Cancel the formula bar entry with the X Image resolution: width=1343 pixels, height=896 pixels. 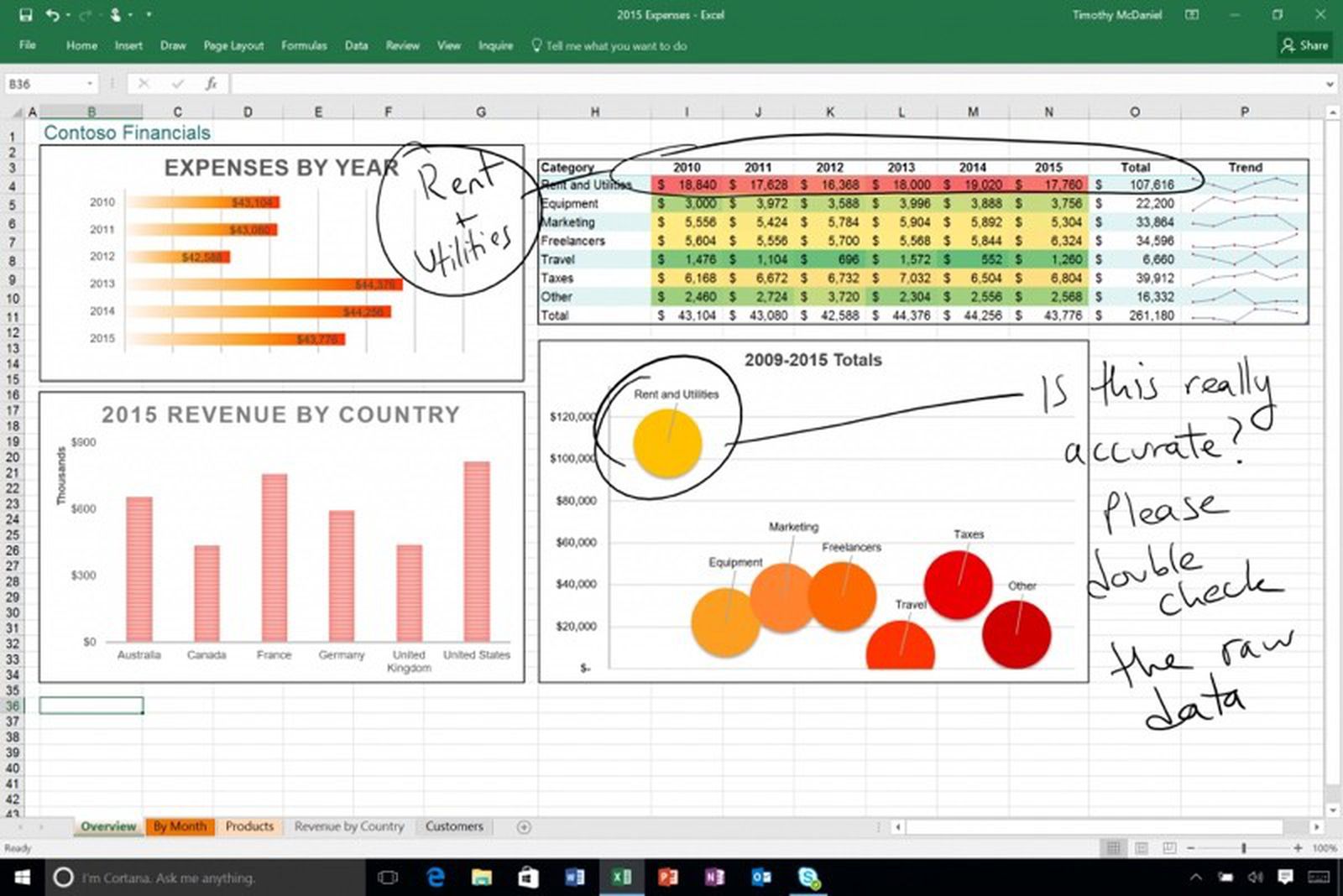143,83
